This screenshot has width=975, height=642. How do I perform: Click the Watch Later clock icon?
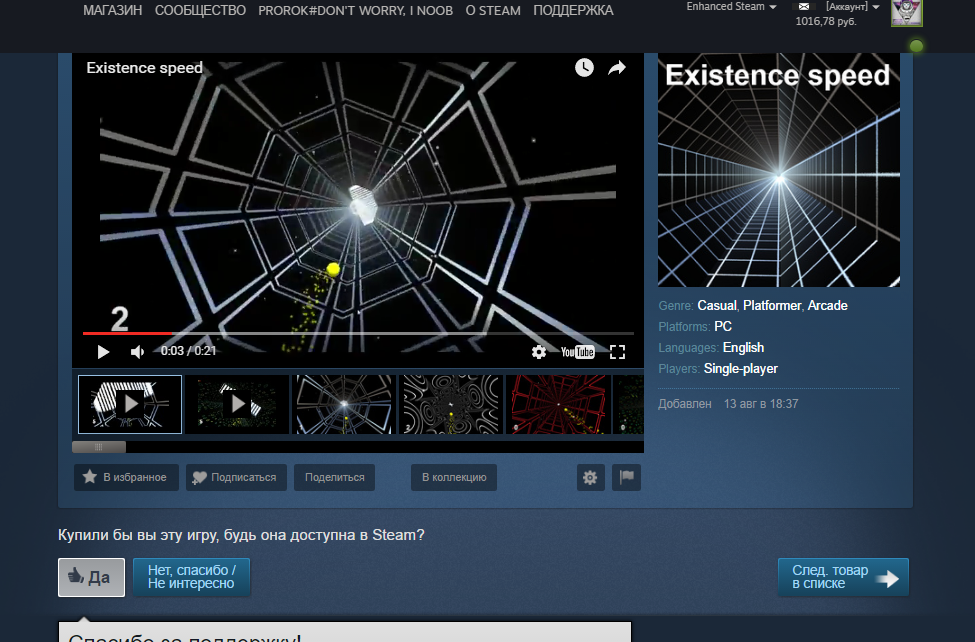584,68
